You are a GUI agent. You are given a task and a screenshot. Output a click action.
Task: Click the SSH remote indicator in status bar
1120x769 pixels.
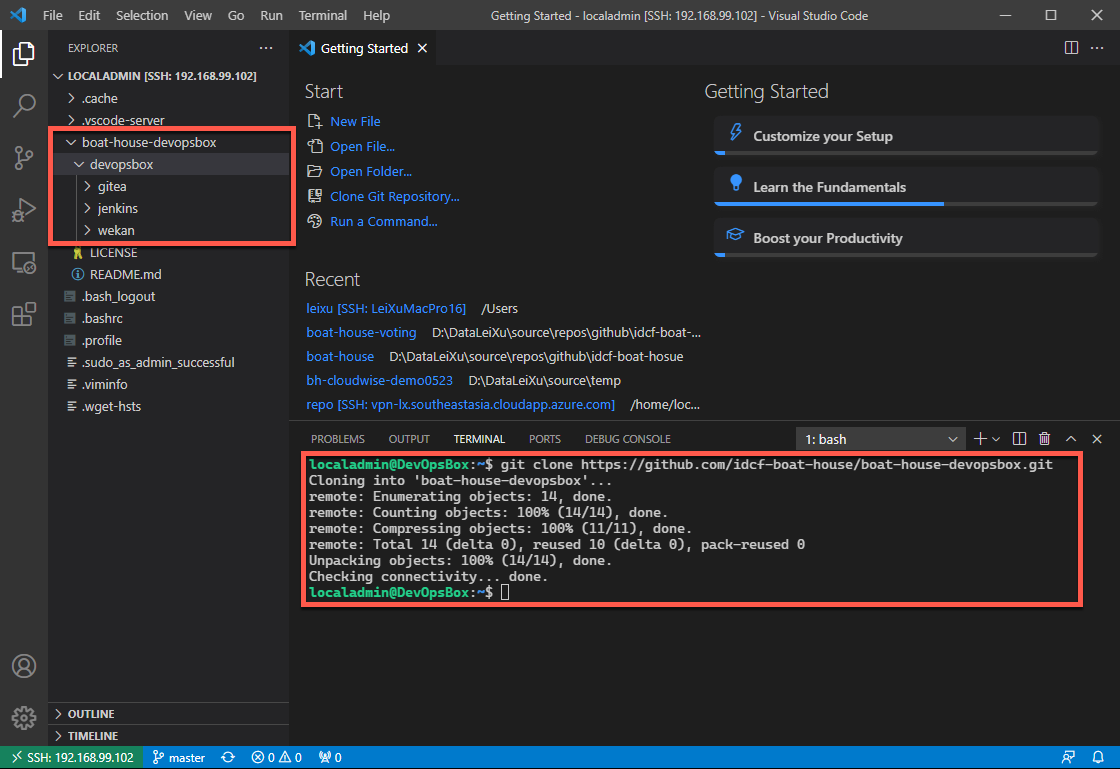coord(72,758)
